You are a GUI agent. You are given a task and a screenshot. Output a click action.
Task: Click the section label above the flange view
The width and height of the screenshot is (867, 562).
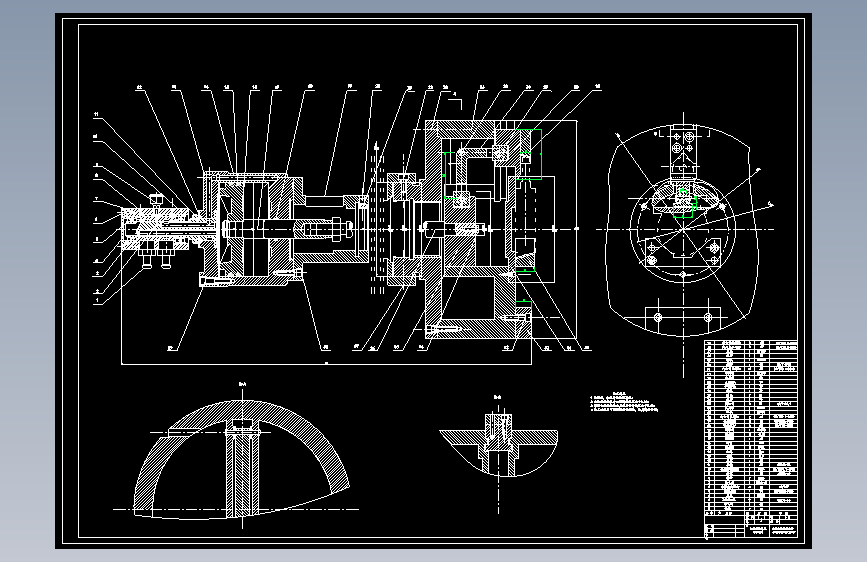[x=498, y=397]
